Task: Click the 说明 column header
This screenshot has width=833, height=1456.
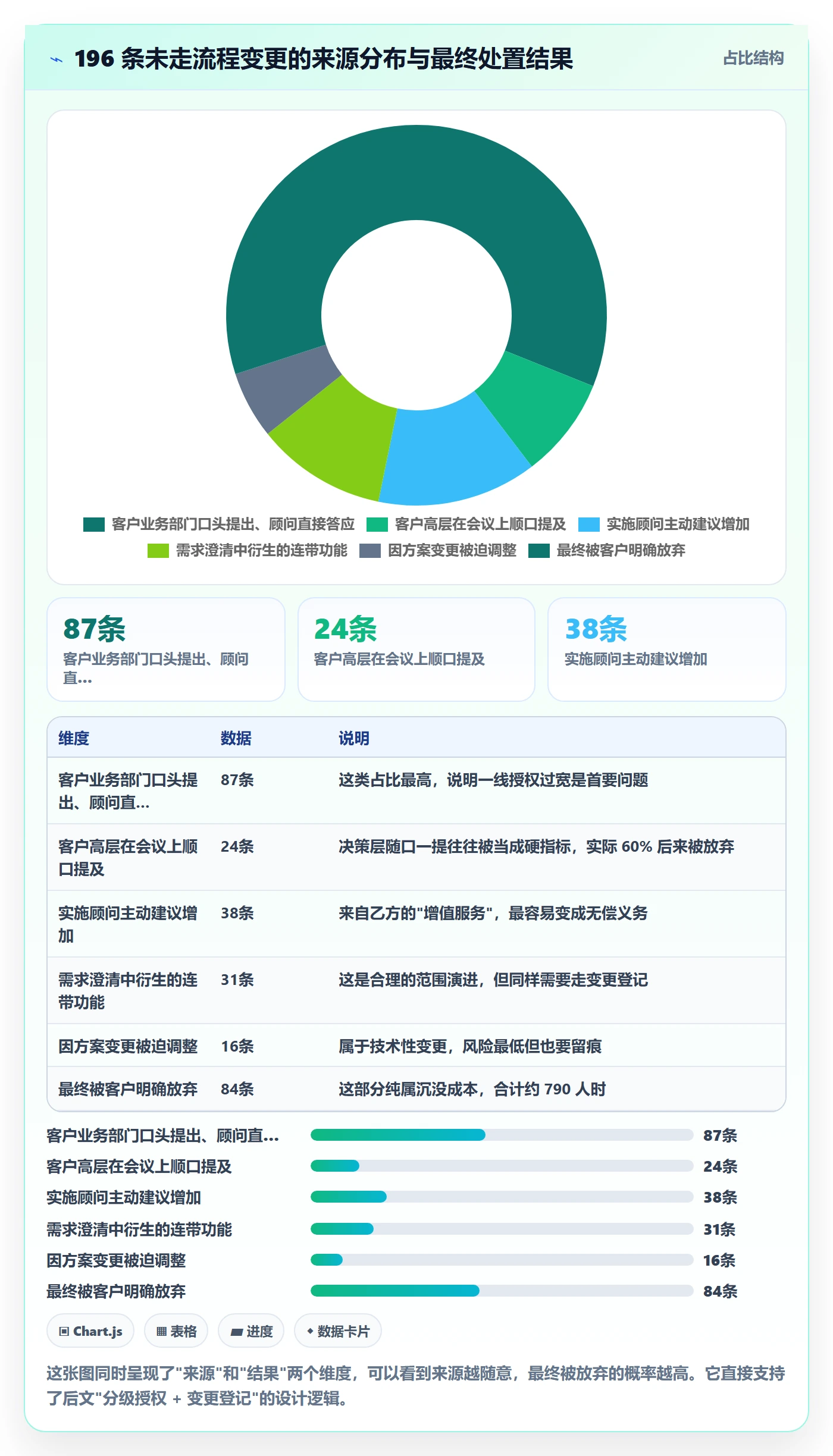Action: [354, 738]
